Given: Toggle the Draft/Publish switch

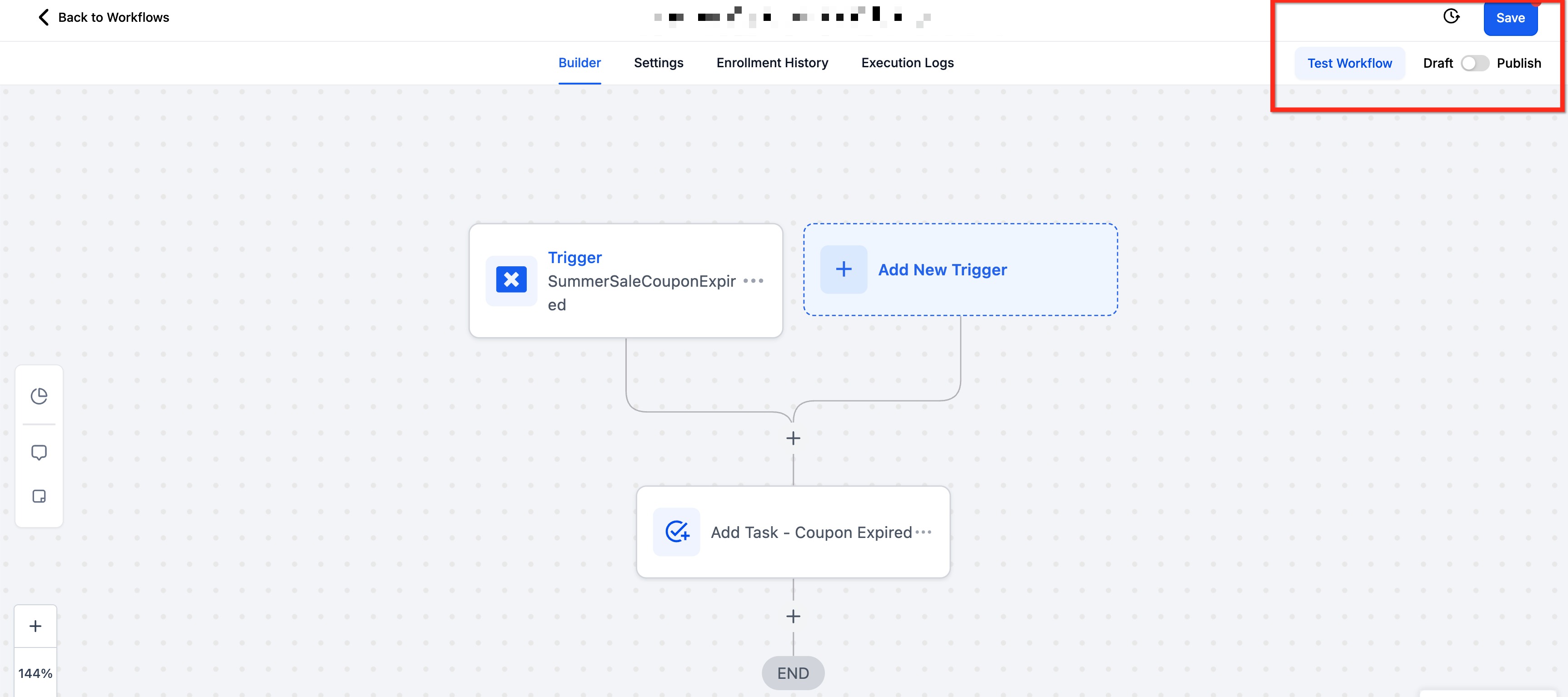Looking at the screenshot, I should coord(1474,63).
